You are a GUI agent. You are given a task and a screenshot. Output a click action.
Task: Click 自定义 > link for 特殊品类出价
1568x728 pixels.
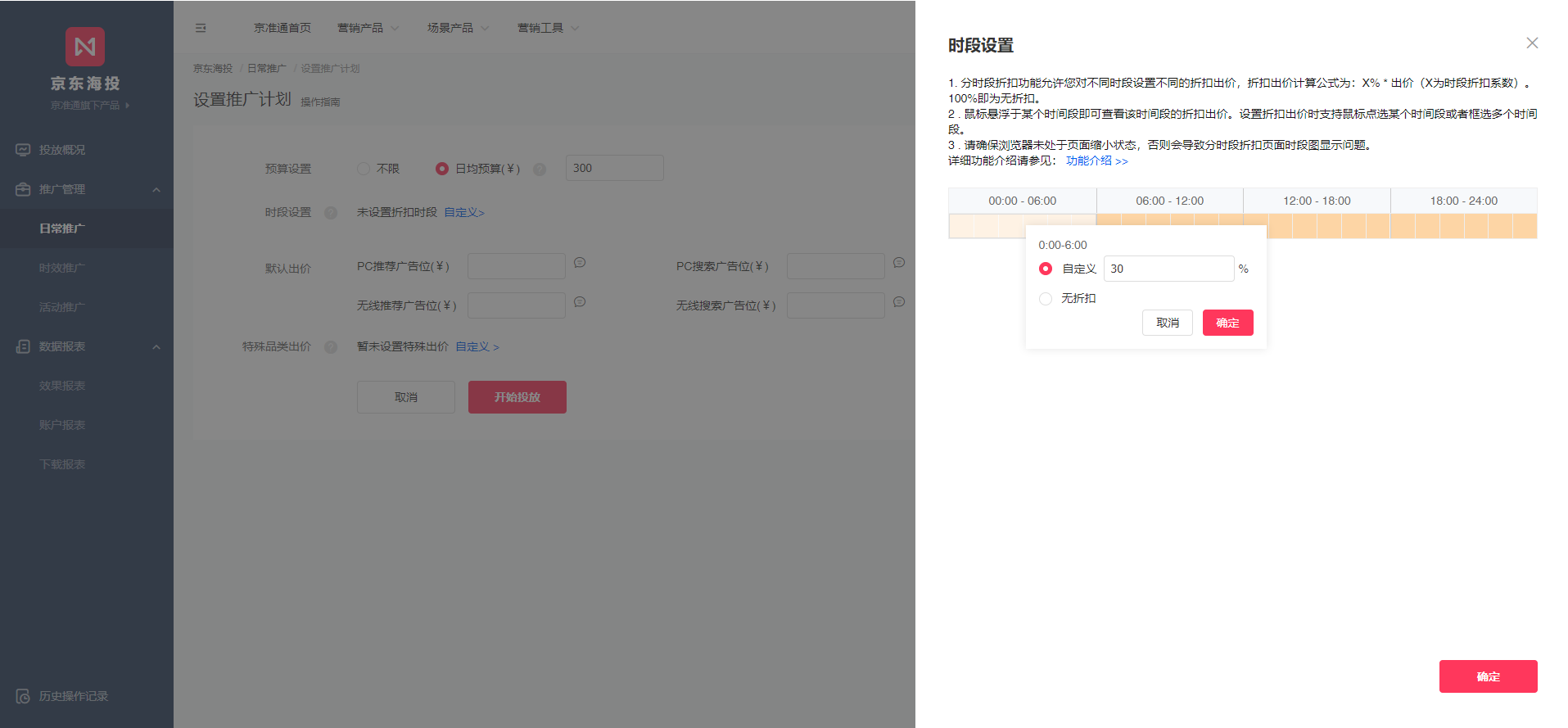pyautogui.click(x=477, y=347)
